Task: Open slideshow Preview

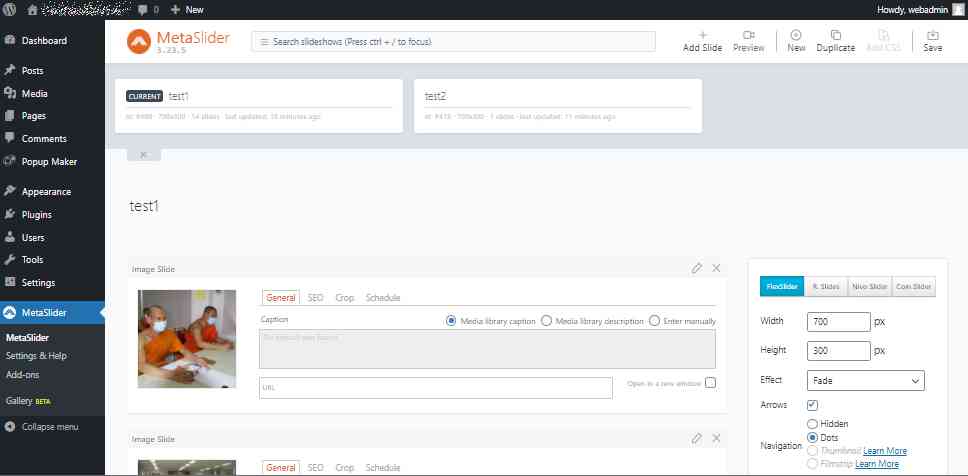Action: [x=748, y=35]
